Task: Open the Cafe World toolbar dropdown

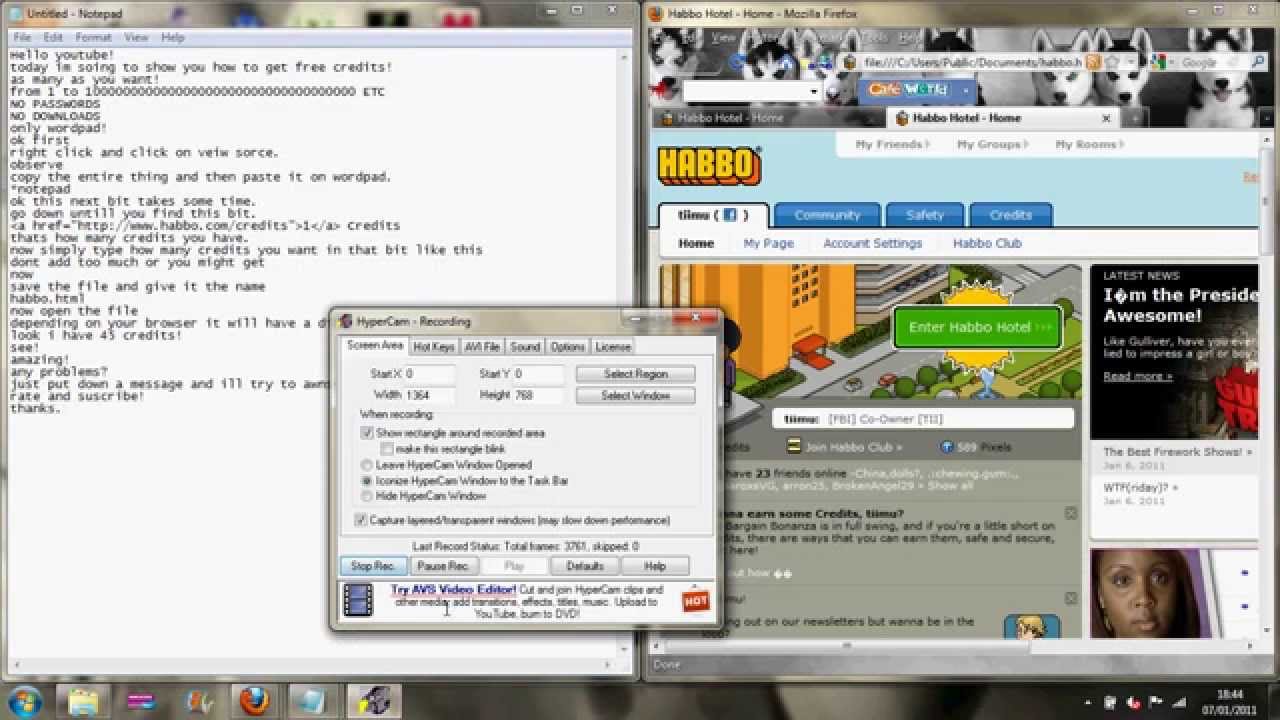Action: pyautogui.click(x=965, y=90)
